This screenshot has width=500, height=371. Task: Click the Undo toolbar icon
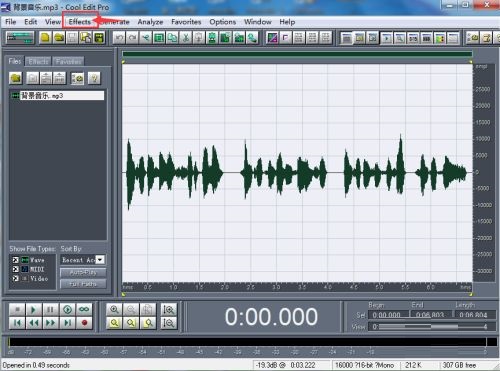[x=119, y=38]
